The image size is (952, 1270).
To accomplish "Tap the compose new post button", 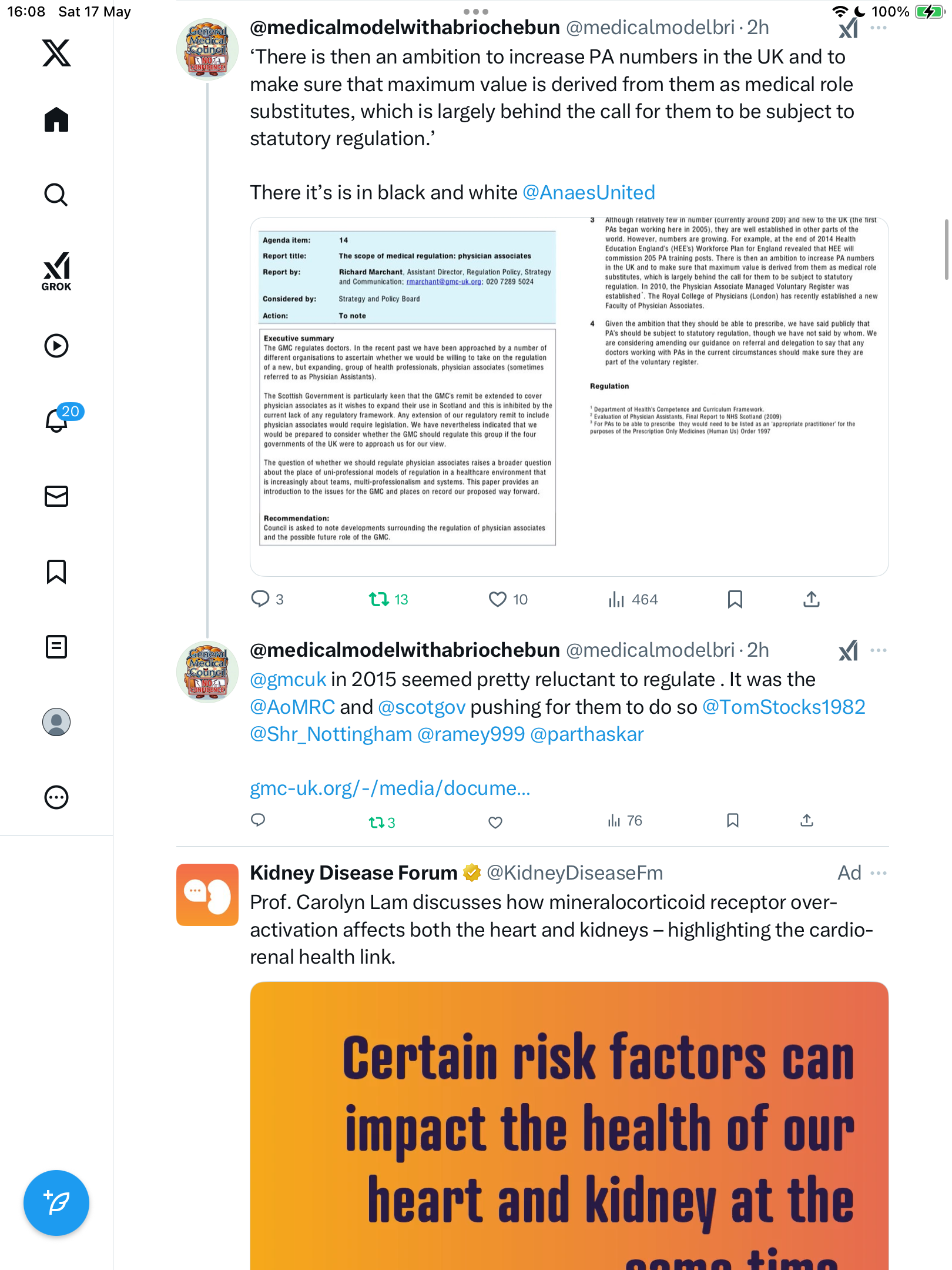I will 56,1203.
